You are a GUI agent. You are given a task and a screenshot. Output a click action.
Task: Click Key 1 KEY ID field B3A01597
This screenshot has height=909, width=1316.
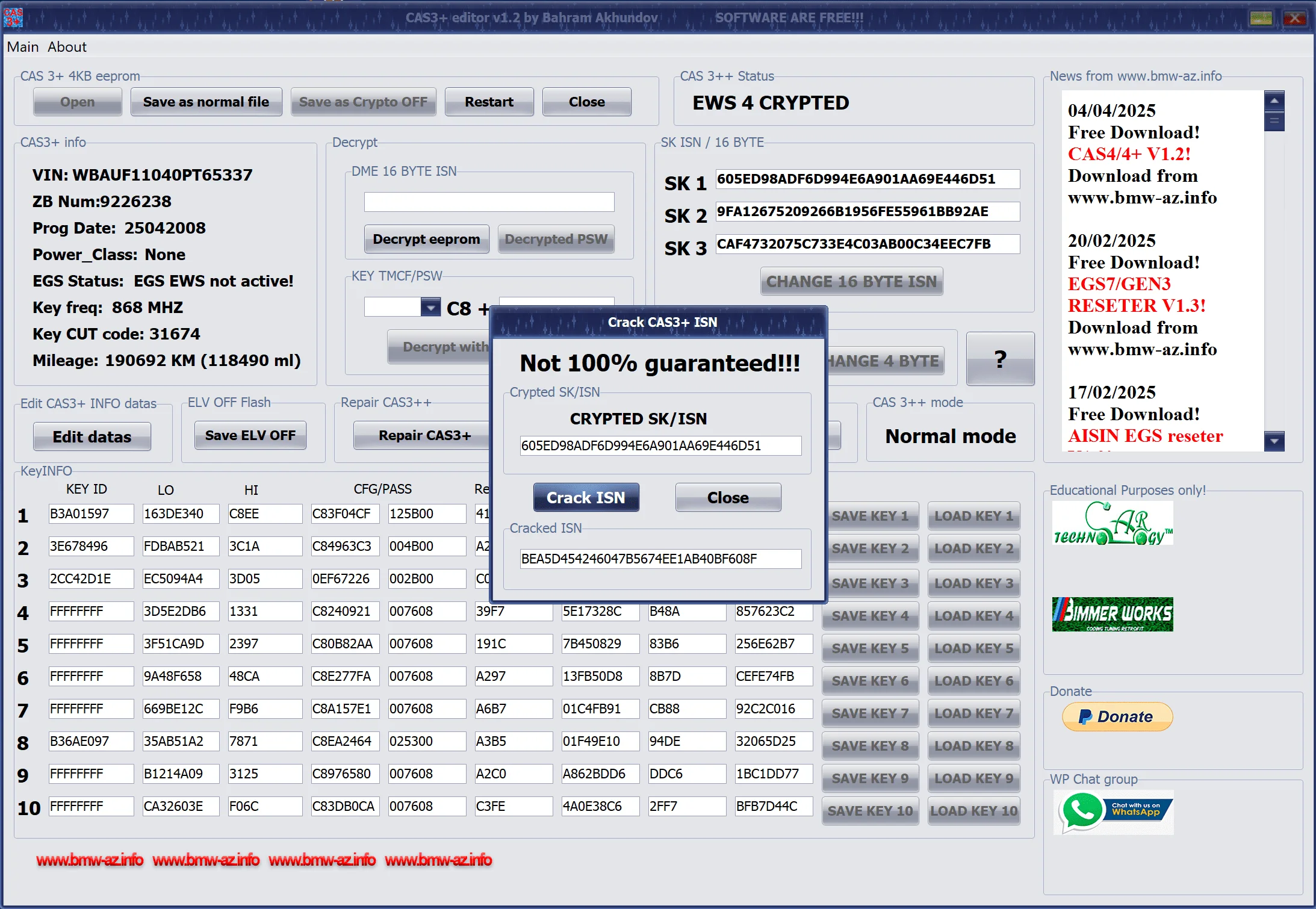[92, 513]
